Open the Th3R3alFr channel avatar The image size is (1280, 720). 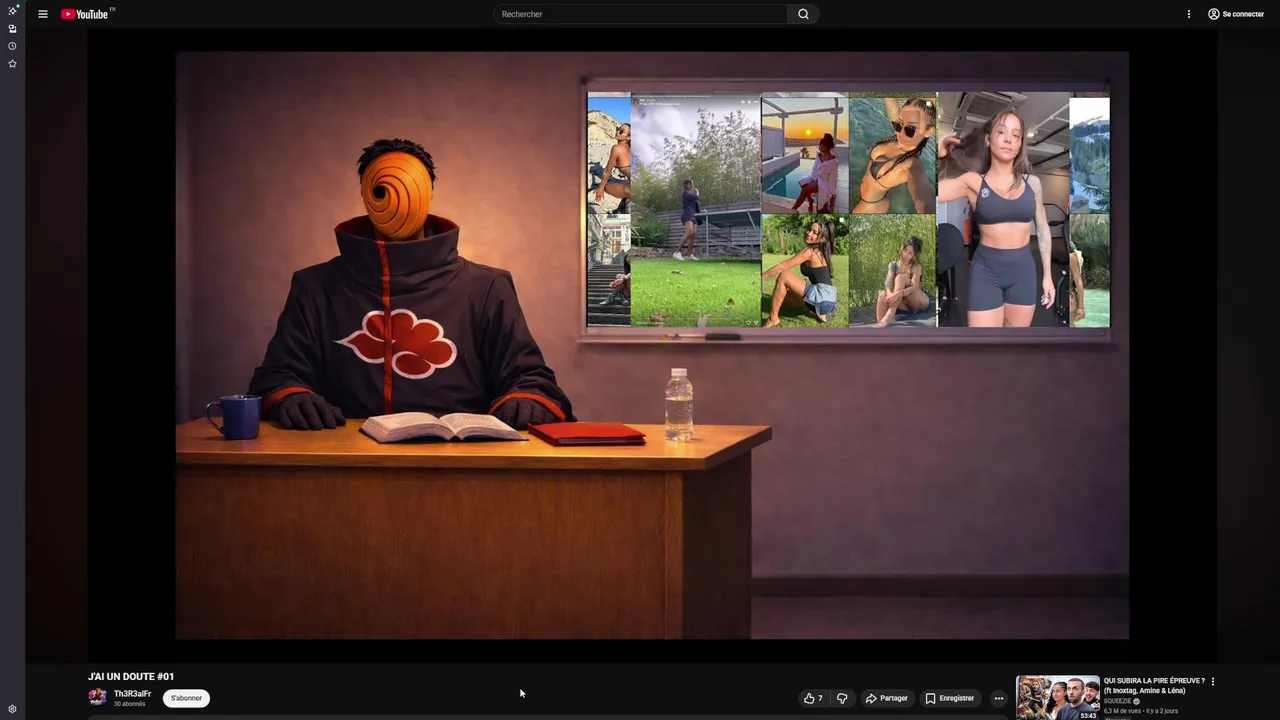[97, 697]
